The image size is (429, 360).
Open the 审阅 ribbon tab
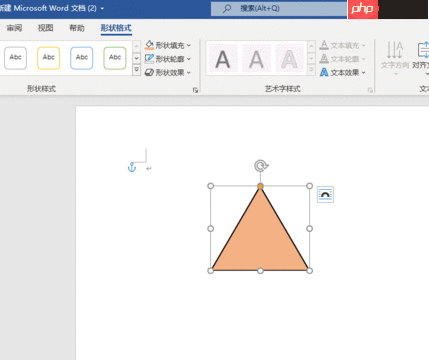tap(14, 28)
